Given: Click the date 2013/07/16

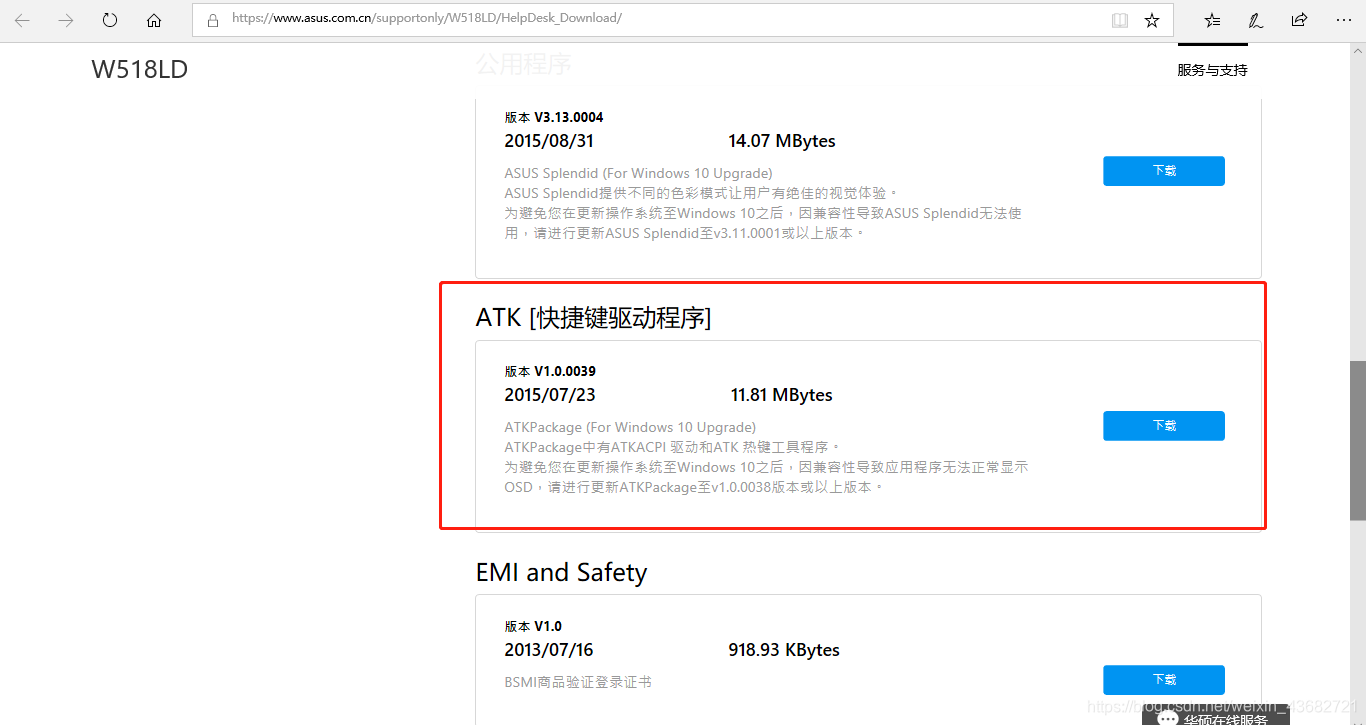Looking at the screenshot, I should 549,650.
